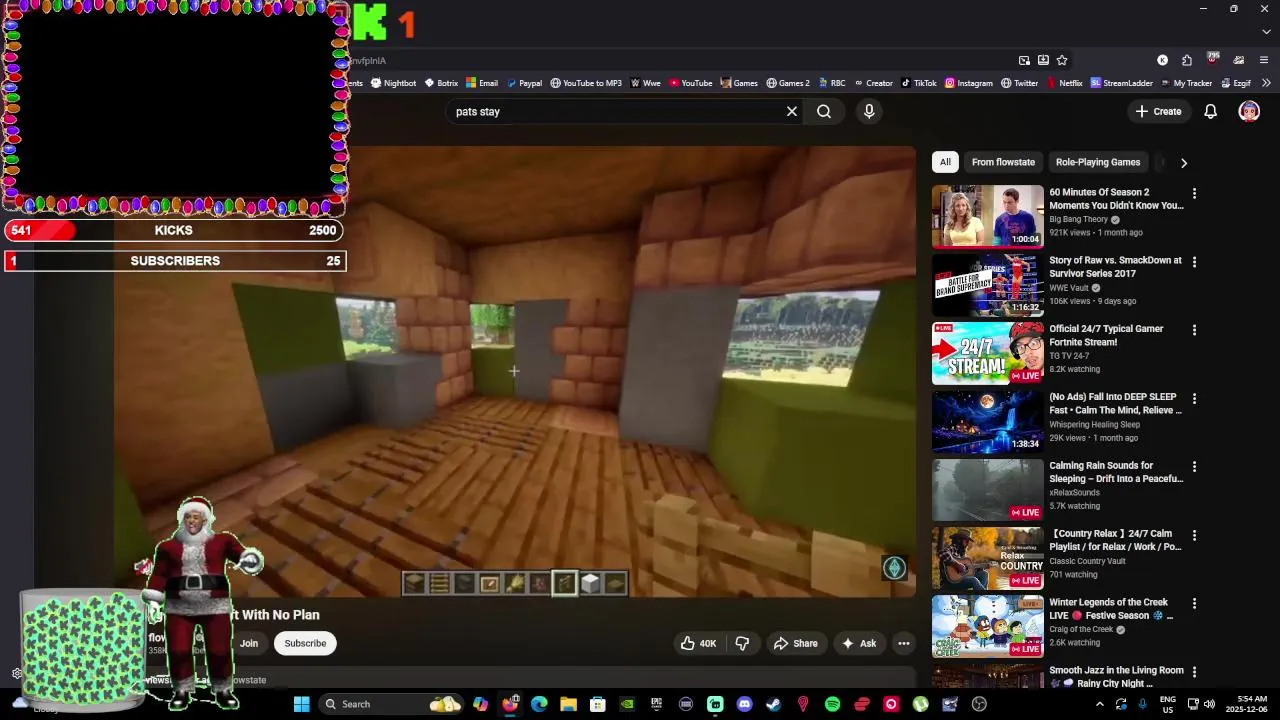
Task: Click the Ask button below the video
Action: 859,644
